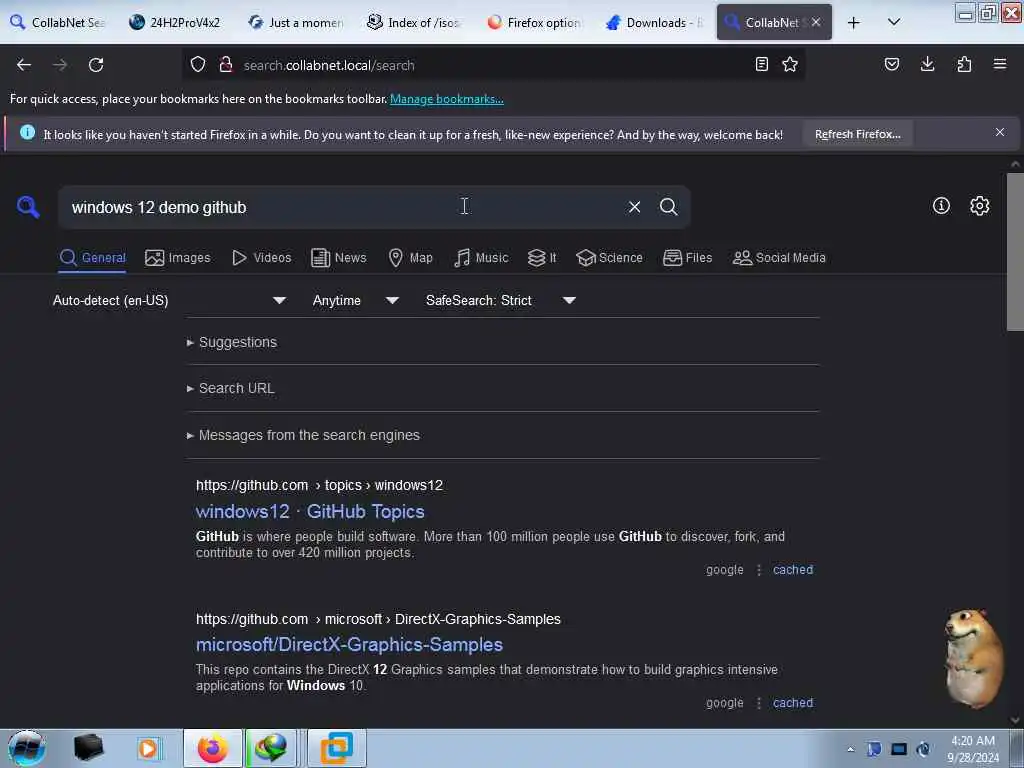Open the Manage bookmarks link

[x=447, y=99]
